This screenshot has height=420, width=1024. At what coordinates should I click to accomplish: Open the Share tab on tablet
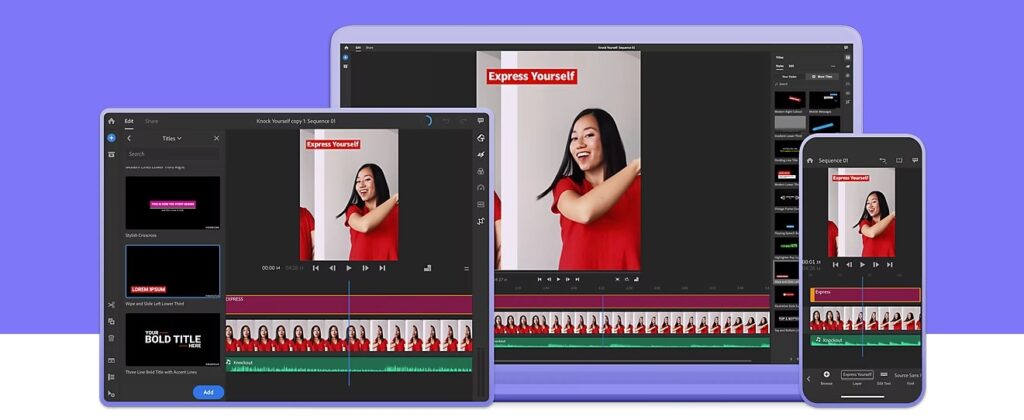point(152,121)
